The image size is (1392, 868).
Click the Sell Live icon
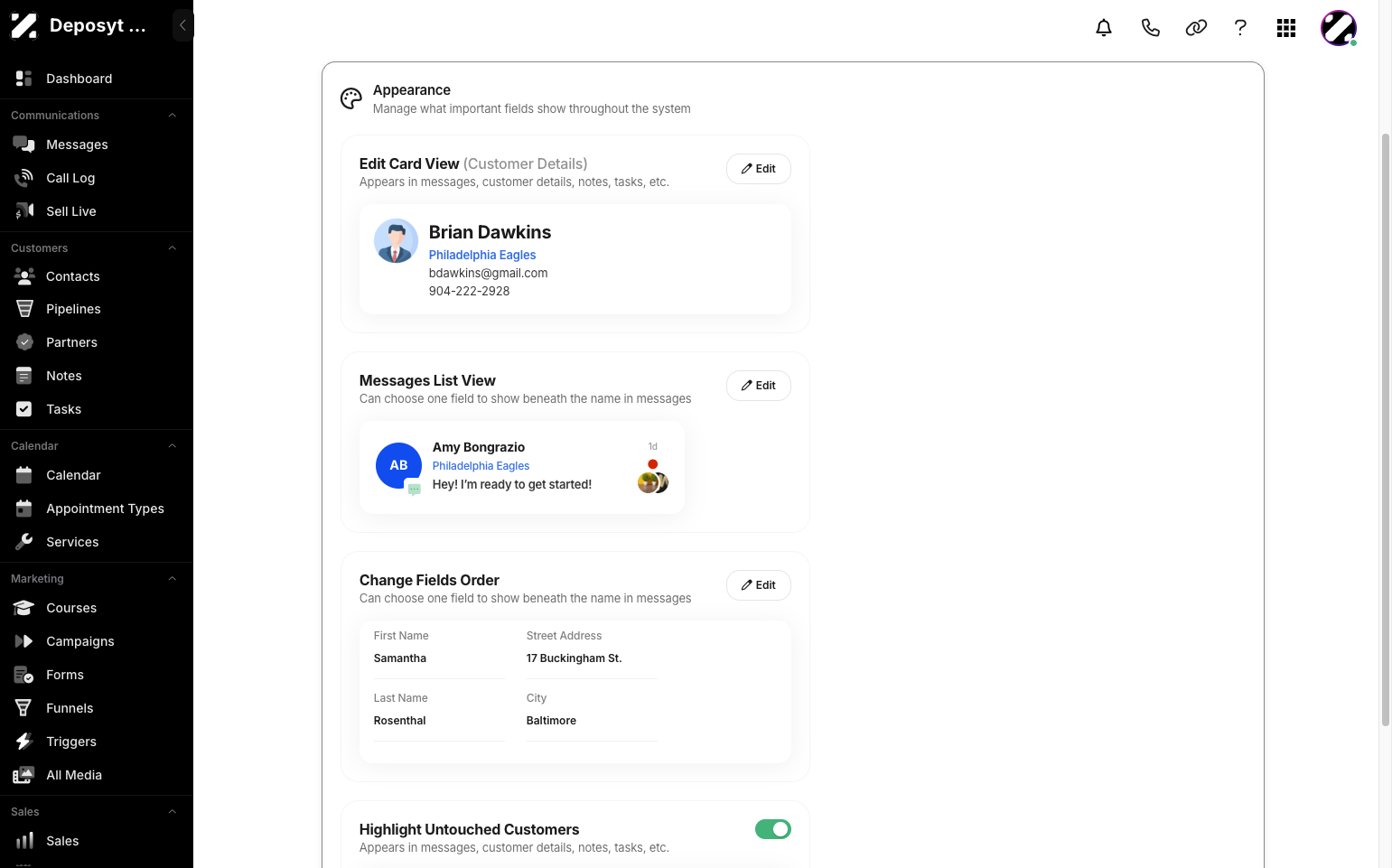coord(24,211)
